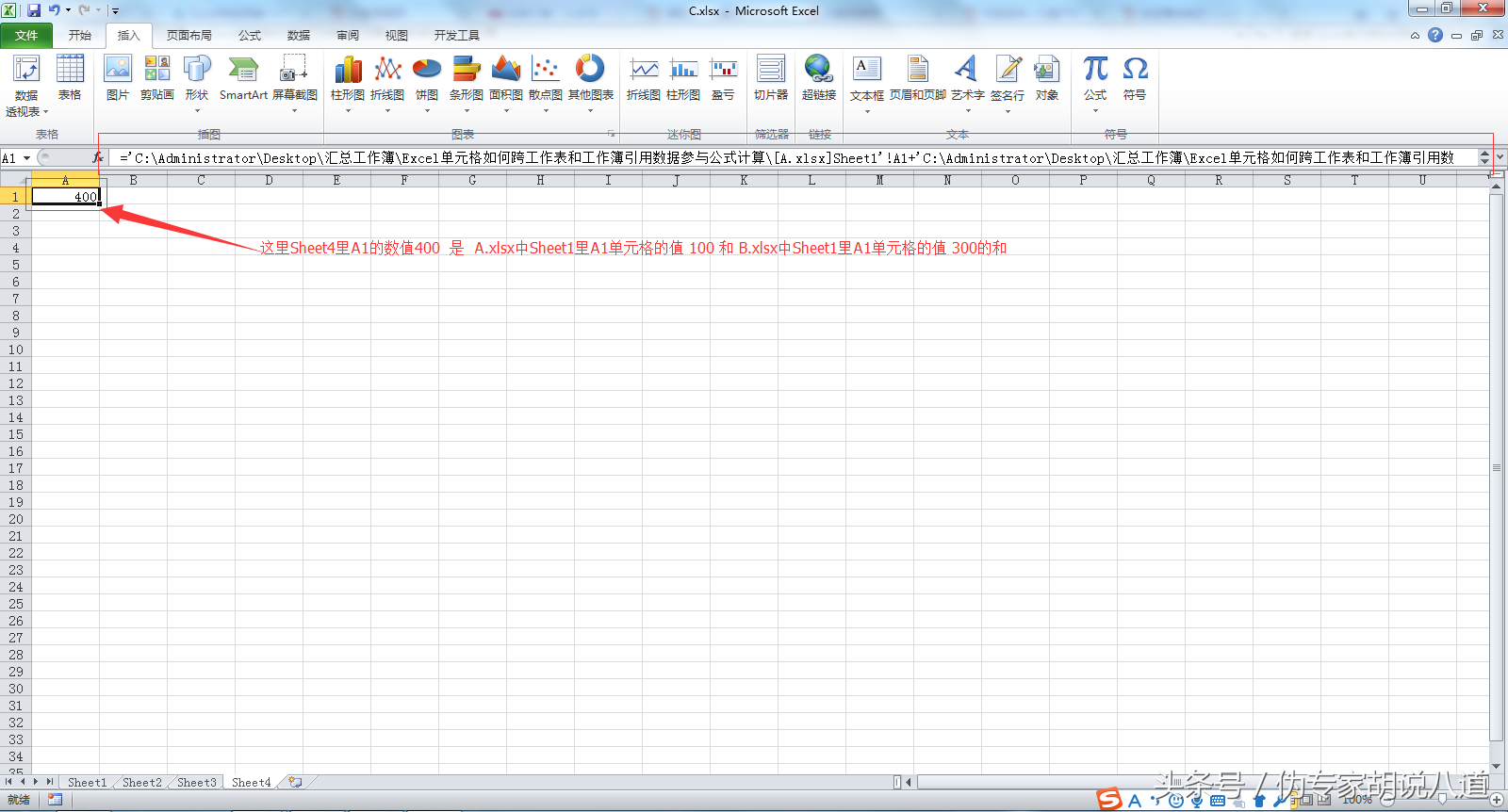Go to the first sheet navigation arrow
This screenshot has width=1508, height=812.
coord(8,782)
